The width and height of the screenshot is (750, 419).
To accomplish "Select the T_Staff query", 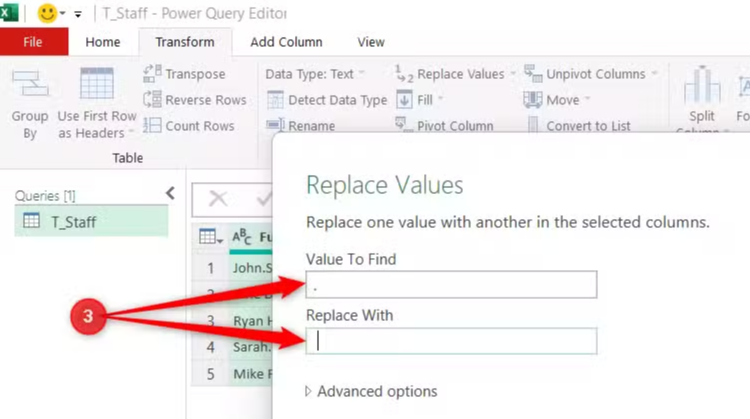I will (x=91, y=221).
